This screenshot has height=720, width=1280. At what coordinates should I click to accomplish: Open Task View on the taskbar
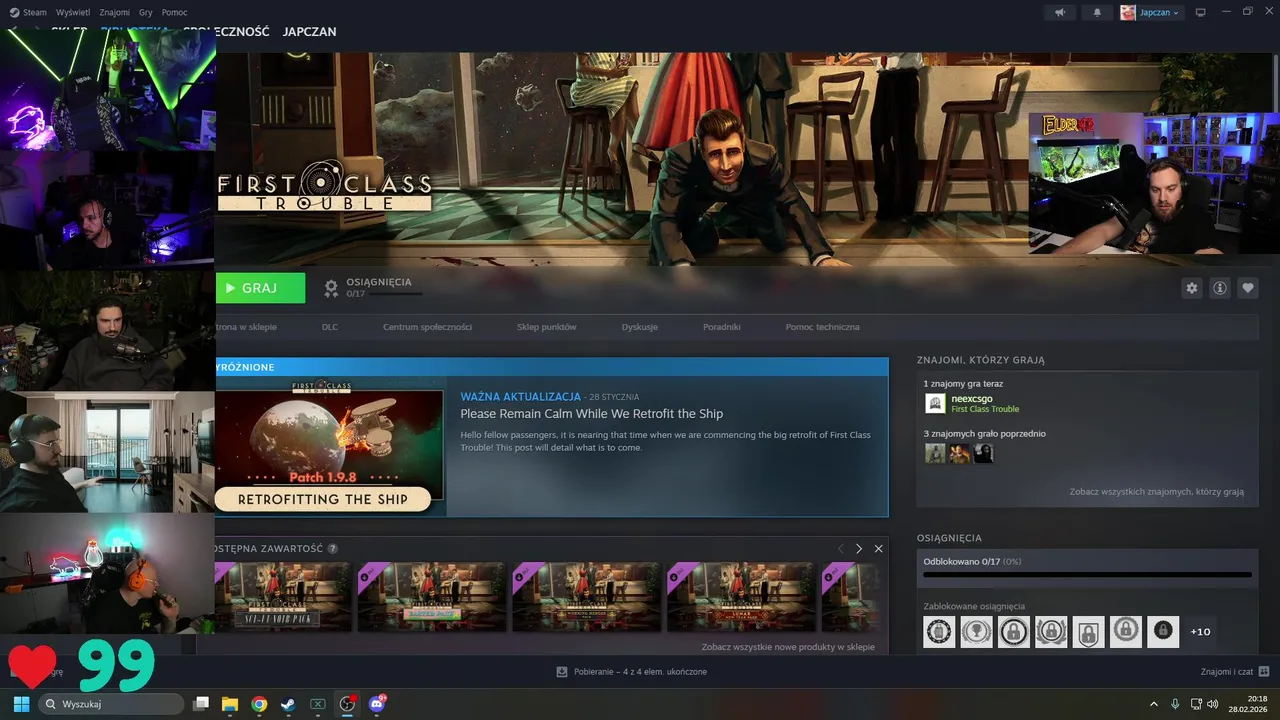(201, 704)
